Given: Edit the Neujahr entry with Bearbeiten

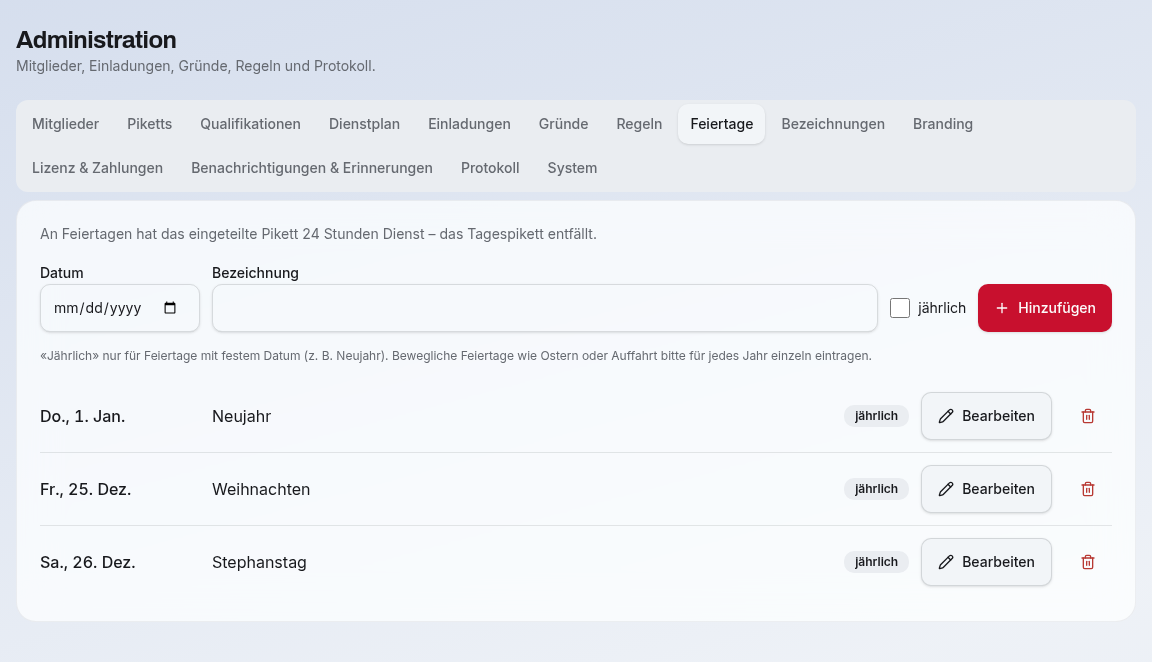Looking at the screenshot, I should click(986, 416).
